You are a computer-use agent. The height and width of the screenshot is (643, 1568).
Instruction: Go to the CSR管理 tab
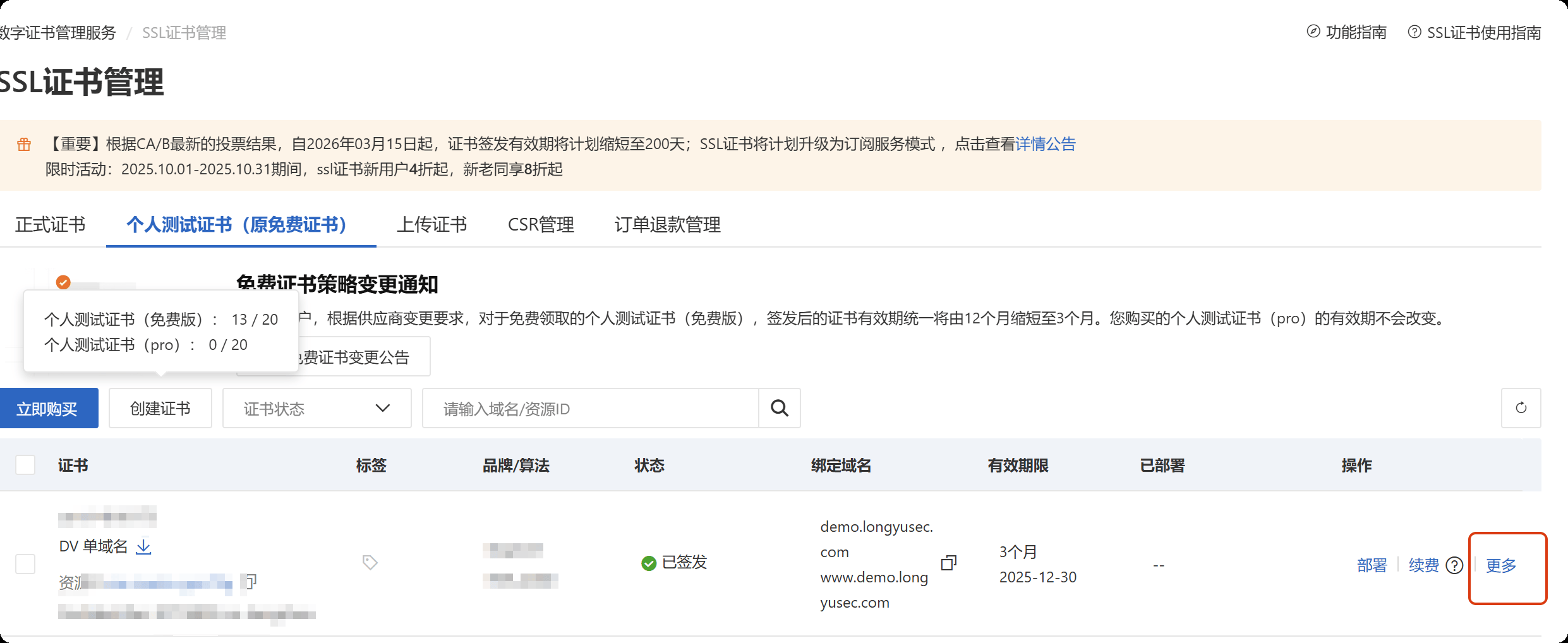(x=541, y=225)
